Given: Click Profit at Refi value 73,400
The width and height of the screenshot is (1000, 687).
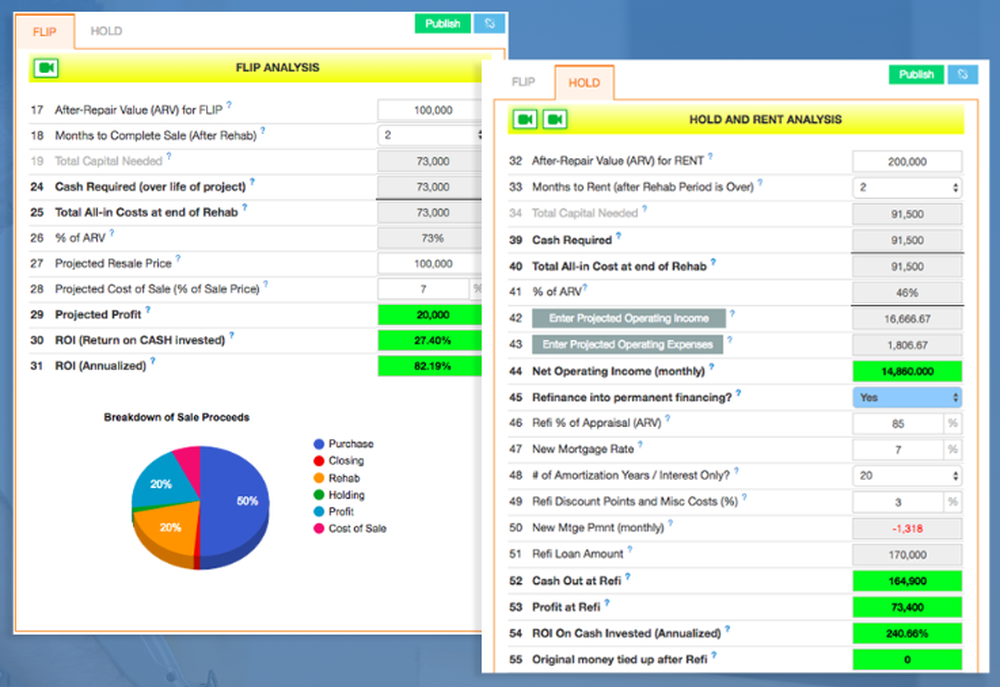Looking at the screenshot, I should pos(907,607).
